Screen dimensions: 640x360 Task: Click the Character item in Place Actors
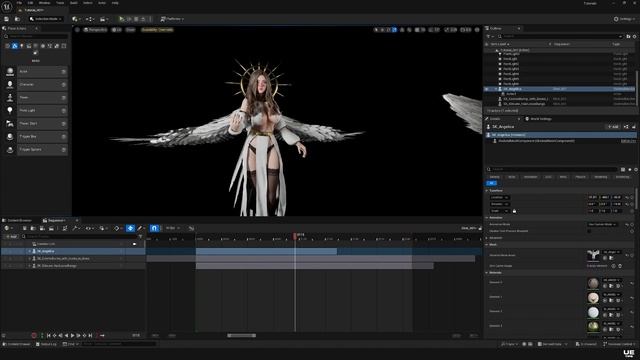[x=36, y=84]
